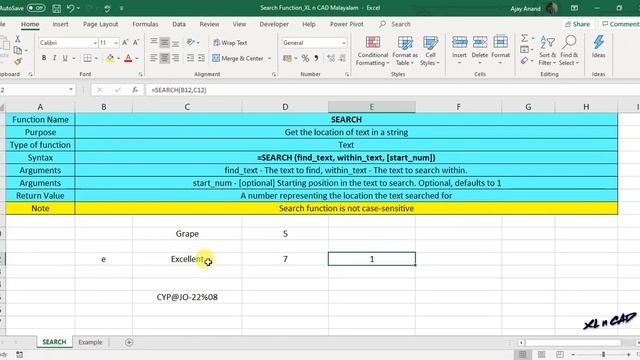Screen dimensions: 640x360
Task: Toggle the Center horizontal alignment
Action: tap(164, 58)
